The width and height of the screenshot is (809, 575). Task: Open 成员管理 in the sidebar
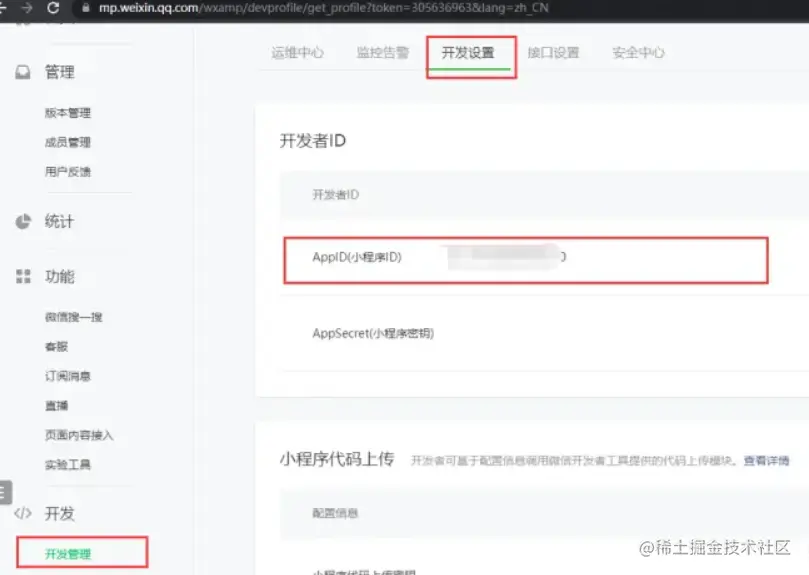tap(68, 142)
